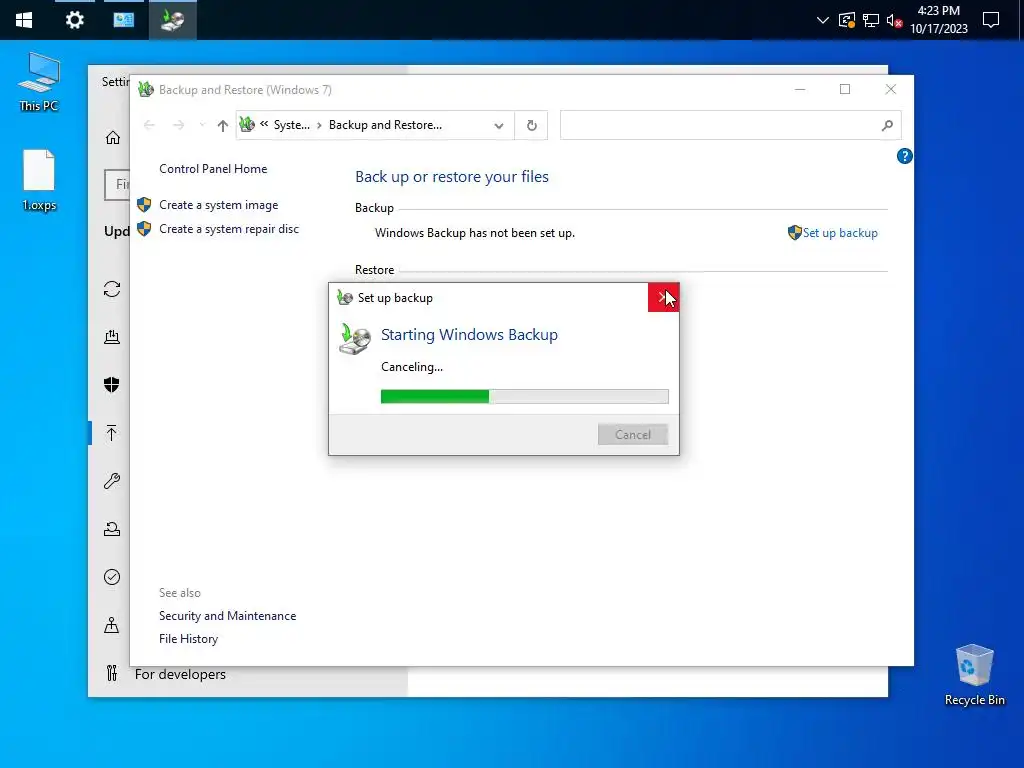Open the blue Help question mark
The height and width of the screenshot is (768, 1024).
[904, 156]
